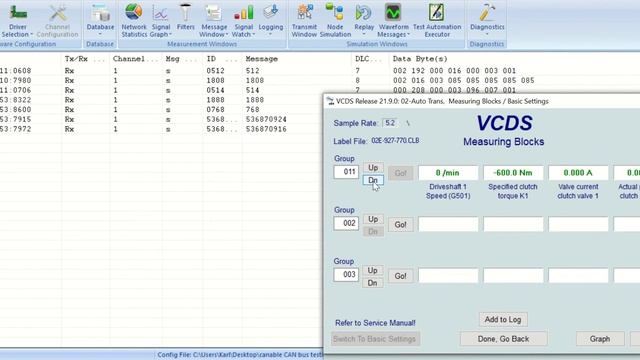Viewport: 640px width, 360px height.
Task: Click the Data Byte(s) column header
Action: coord(420,59)
